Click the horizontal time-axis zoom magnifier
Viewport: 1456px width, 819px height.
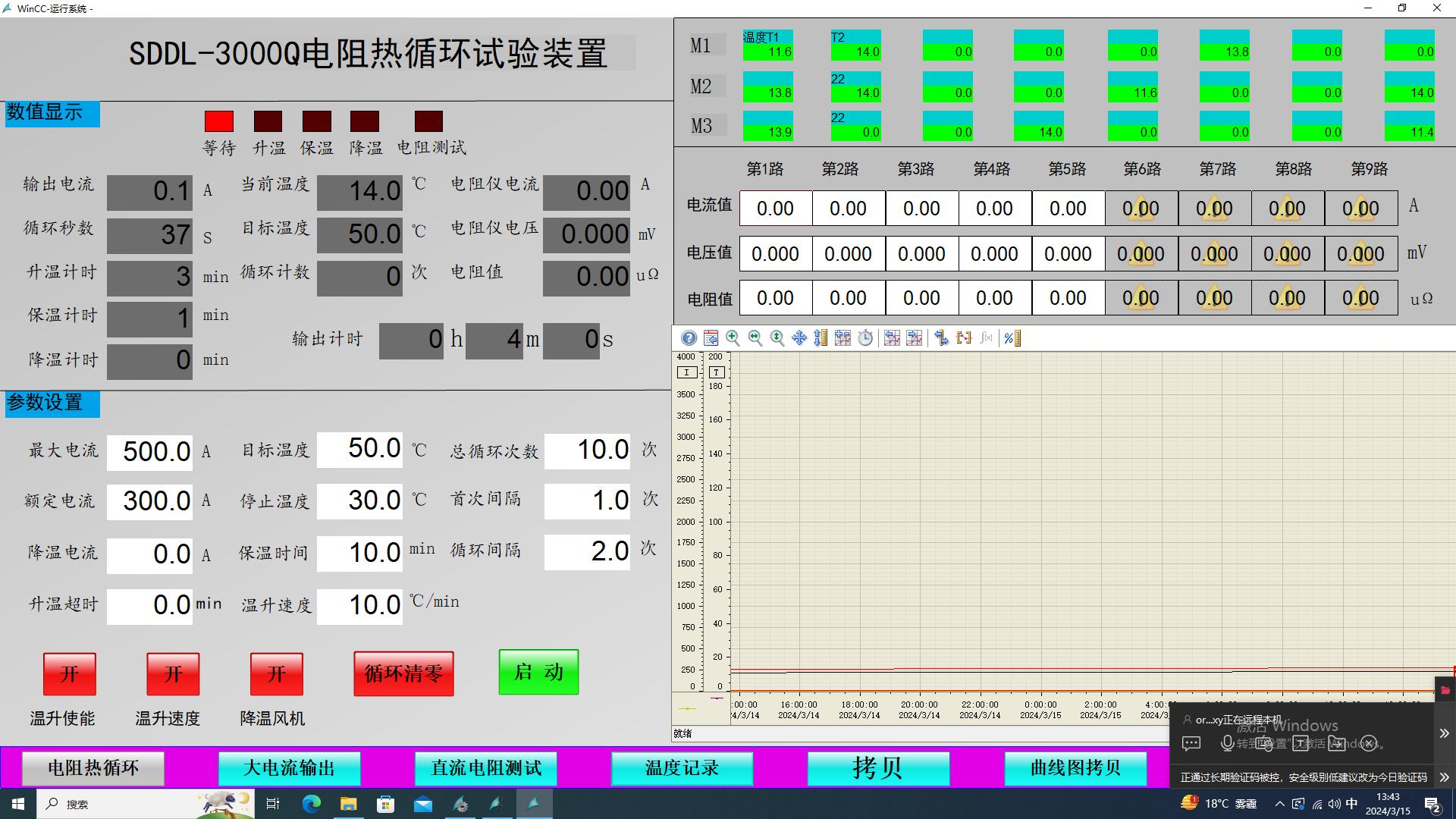[755, 338]
